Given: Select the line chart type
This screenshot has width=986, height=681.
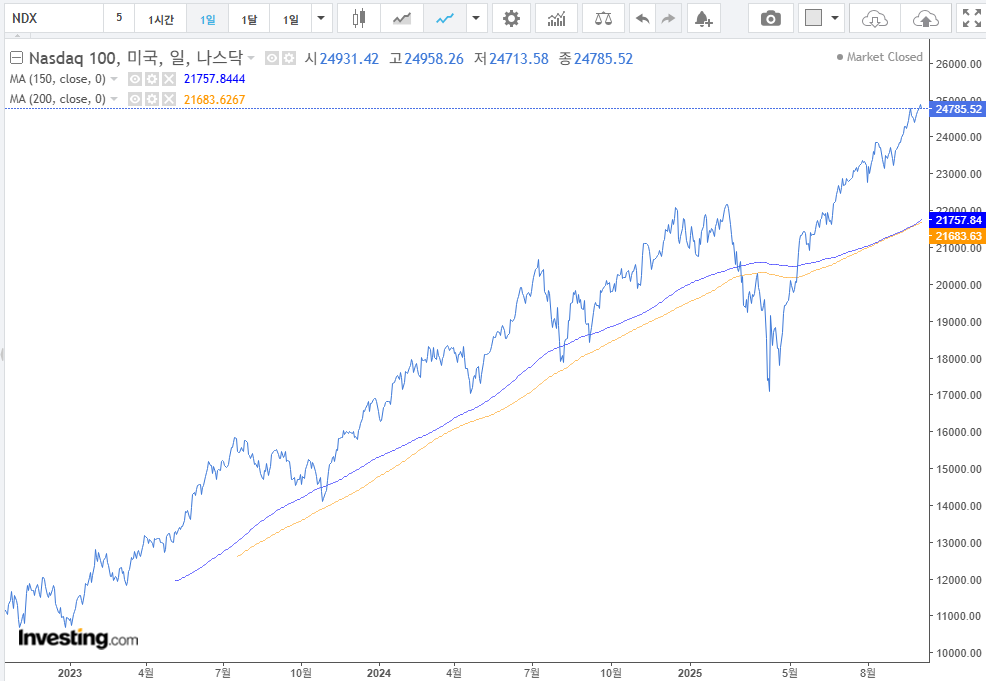Looking at the screenshot, I should [x=445, y=18].
